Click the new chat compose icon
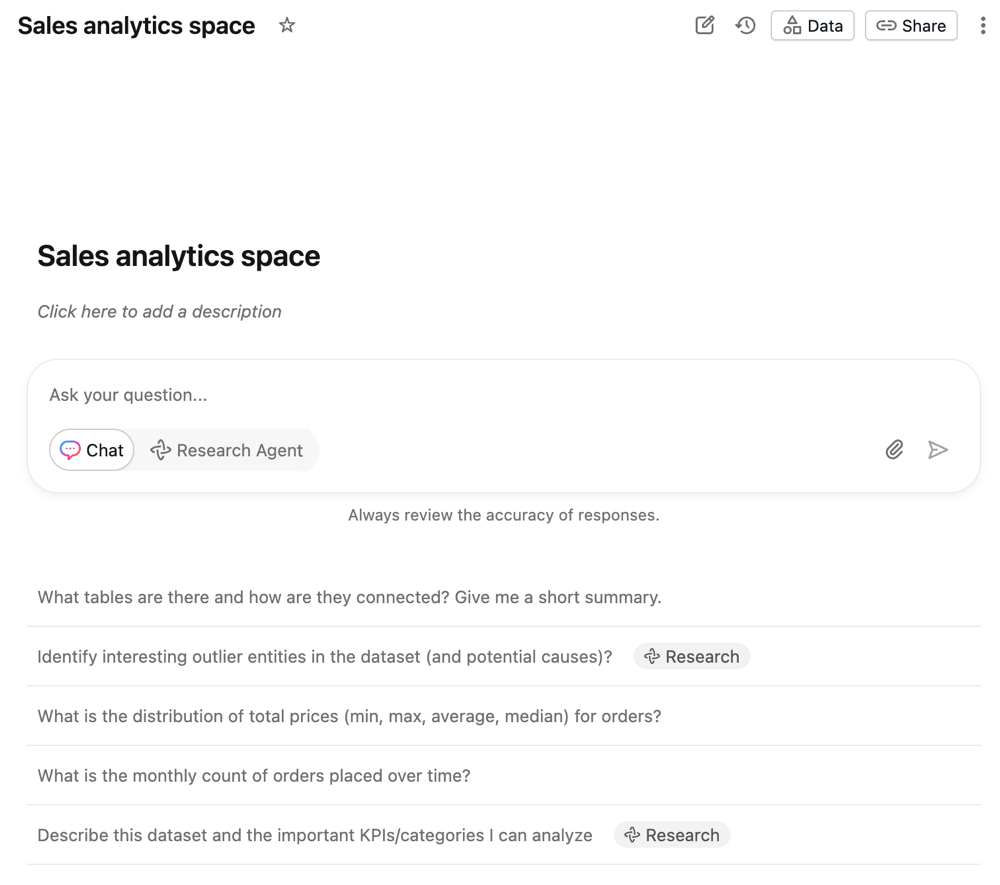This screenshot has height=885, width=1000. tap(705, 26)
